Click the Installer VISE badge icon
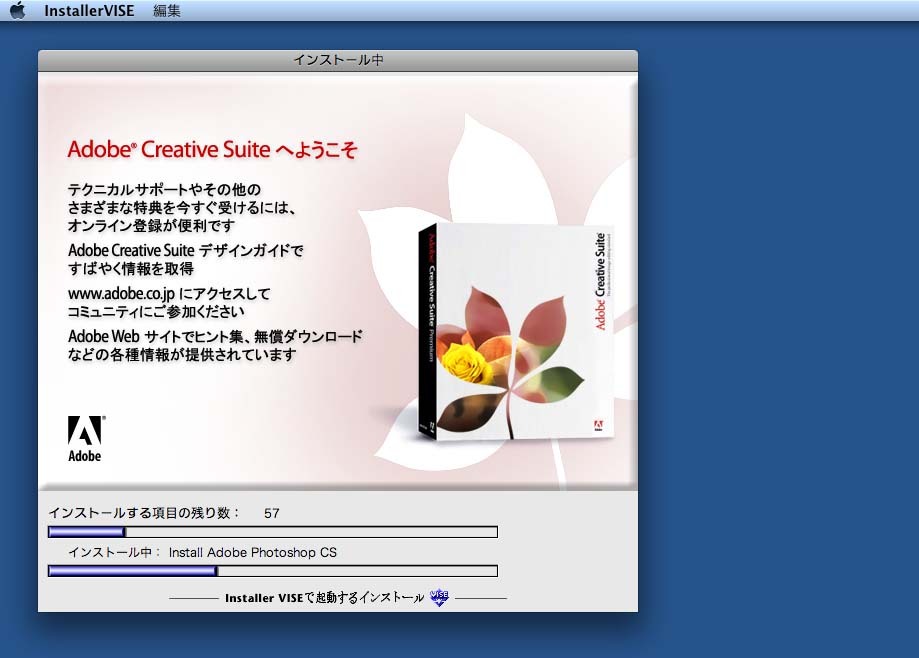Screen dimensions: 919x658 [x=439, y=597]
